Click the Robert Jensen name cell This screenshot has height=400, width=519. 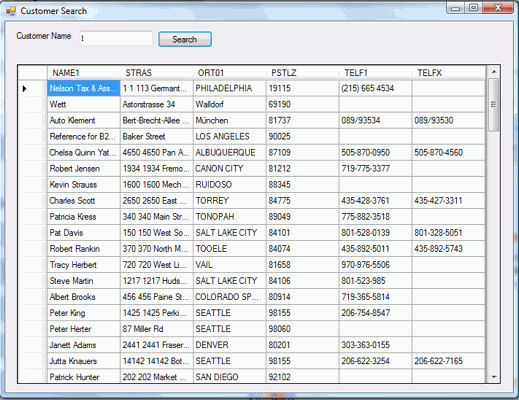tap(84, 169)
